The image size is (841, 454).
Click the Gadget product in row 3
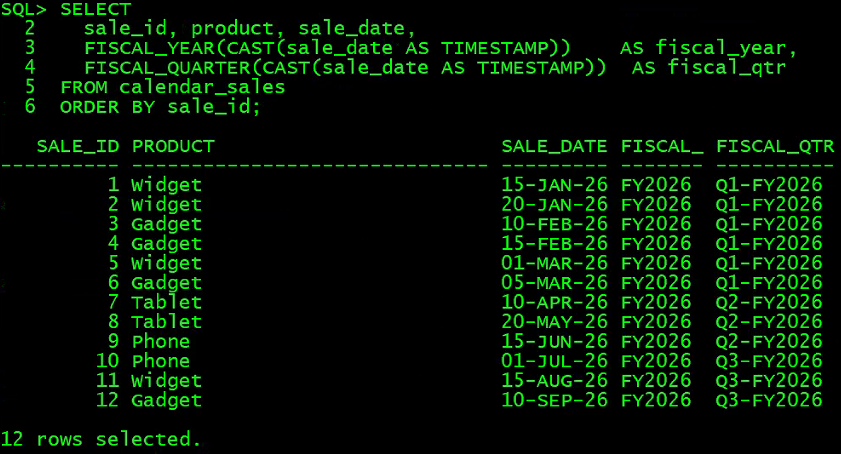click(167, 224)
